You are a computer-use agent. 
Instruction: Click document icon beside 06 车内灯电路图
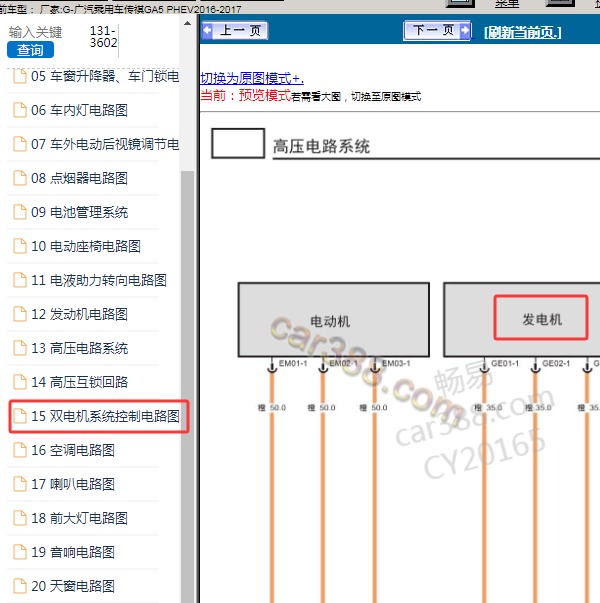point(20,110)
